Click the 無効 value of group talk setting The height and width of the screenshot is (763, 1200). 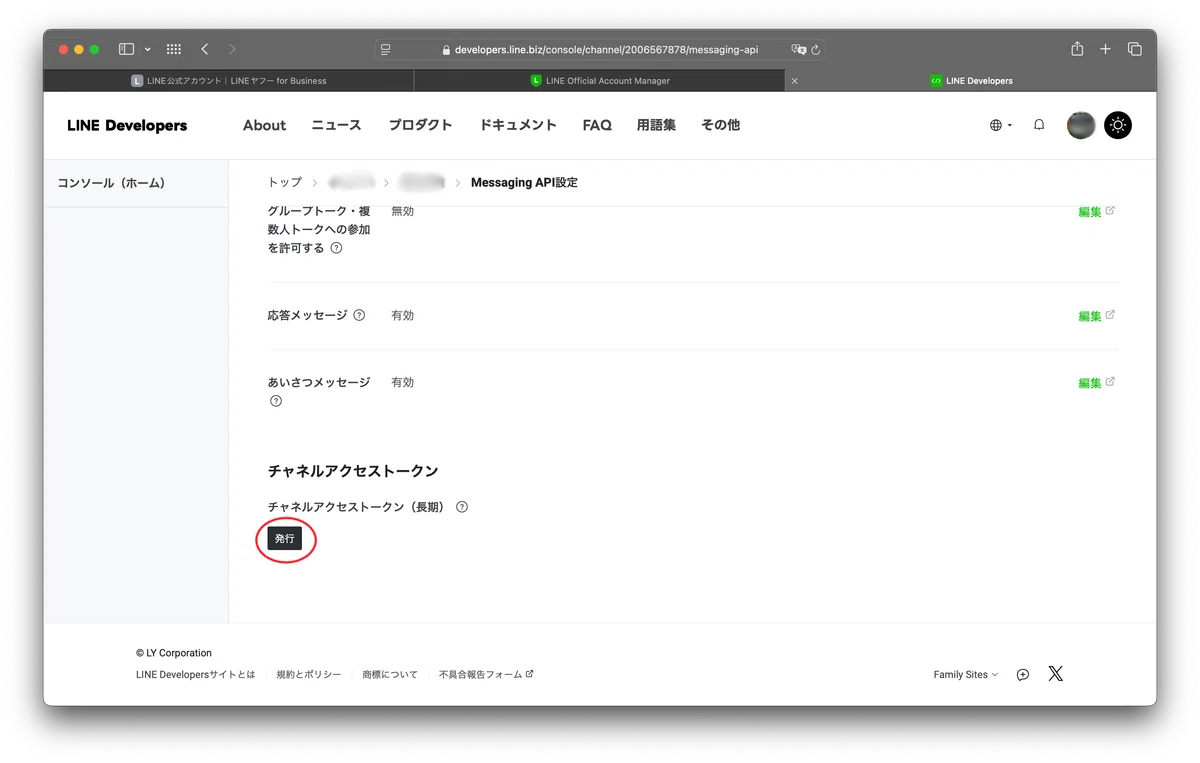tap(402, 211)
